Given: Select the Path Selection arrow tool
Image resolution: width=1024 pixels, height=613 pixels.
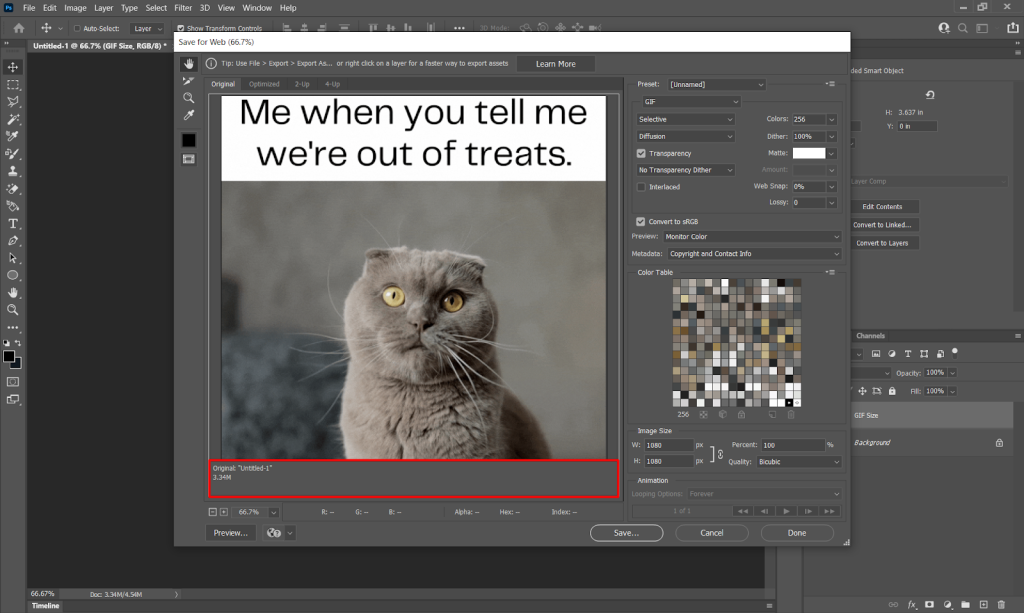Looking at the screenshot, I should point(12,259).
